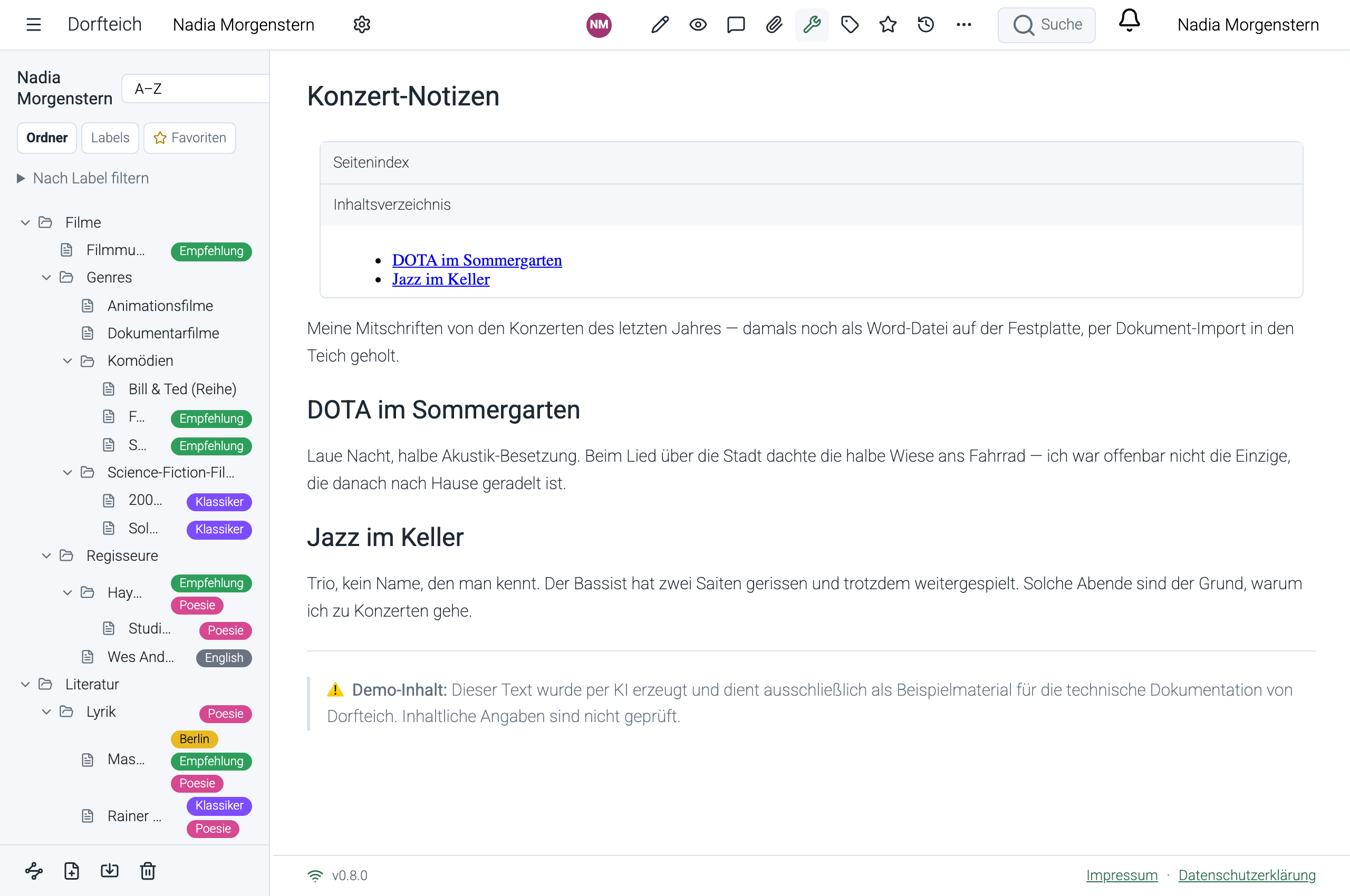The width and height of the screenshot is (1350, 896).
Task: Collapse the Filme folder chevron
Action: point(25,222)
